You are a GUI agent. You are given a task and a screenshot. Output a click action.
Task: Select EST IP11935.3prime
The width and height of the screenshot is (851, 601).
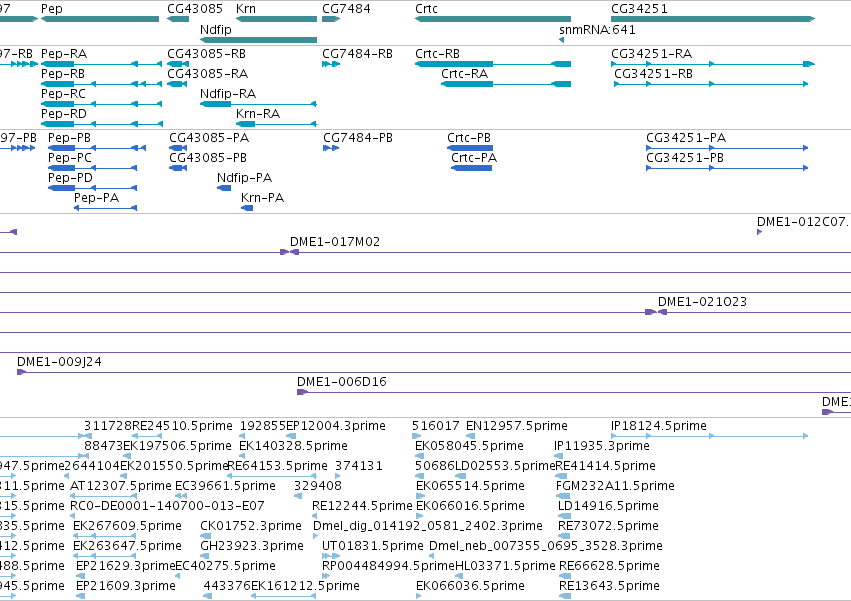tap(558, 456)
